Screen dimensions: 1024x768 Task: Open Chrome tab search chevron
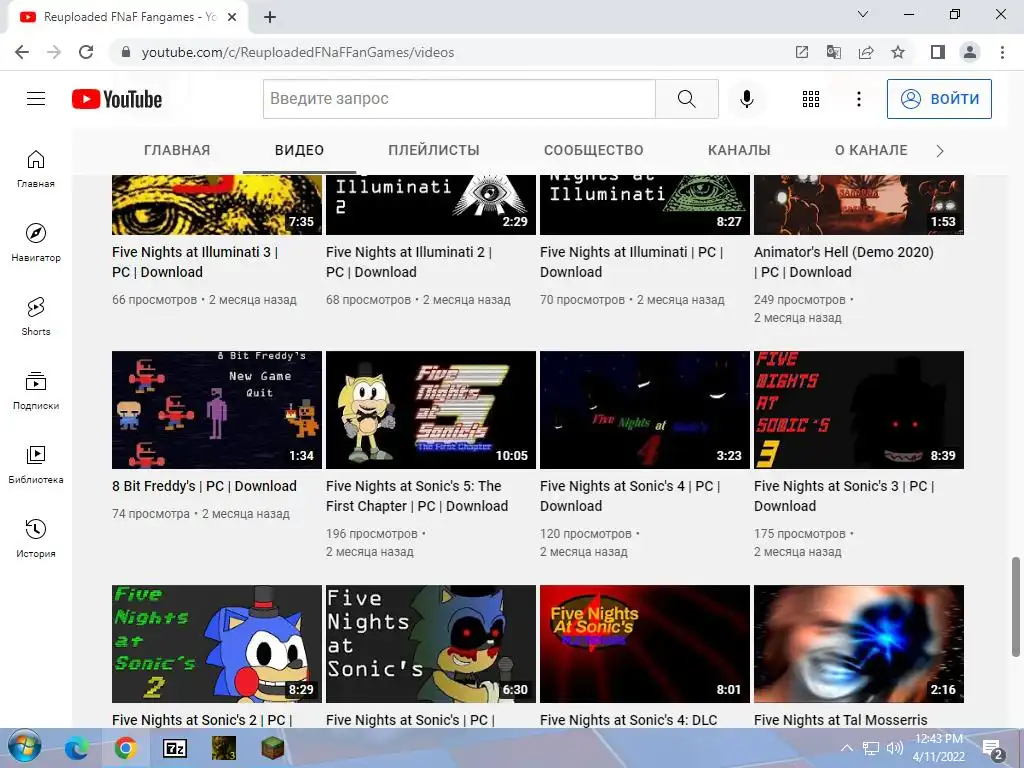(863, 14)
